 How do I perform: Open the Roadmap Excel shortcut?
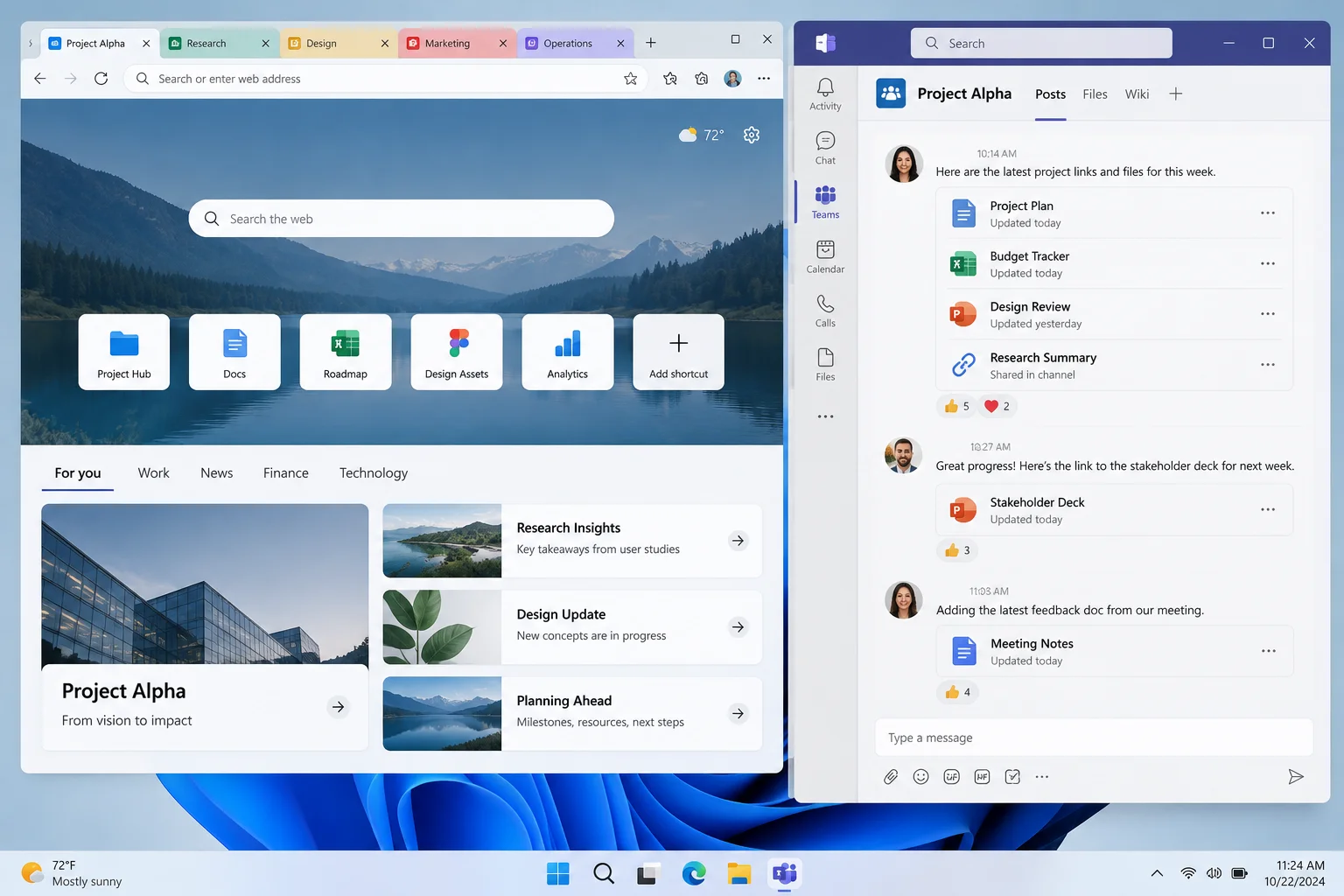point(346,352)
